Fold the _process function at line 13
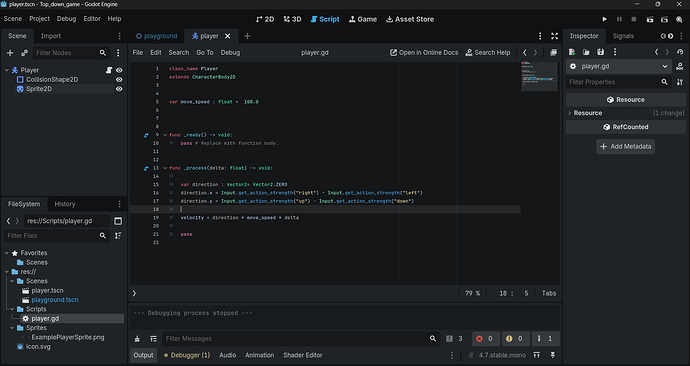The height and width of the screenshot is (366, 690). click(165, 168)
